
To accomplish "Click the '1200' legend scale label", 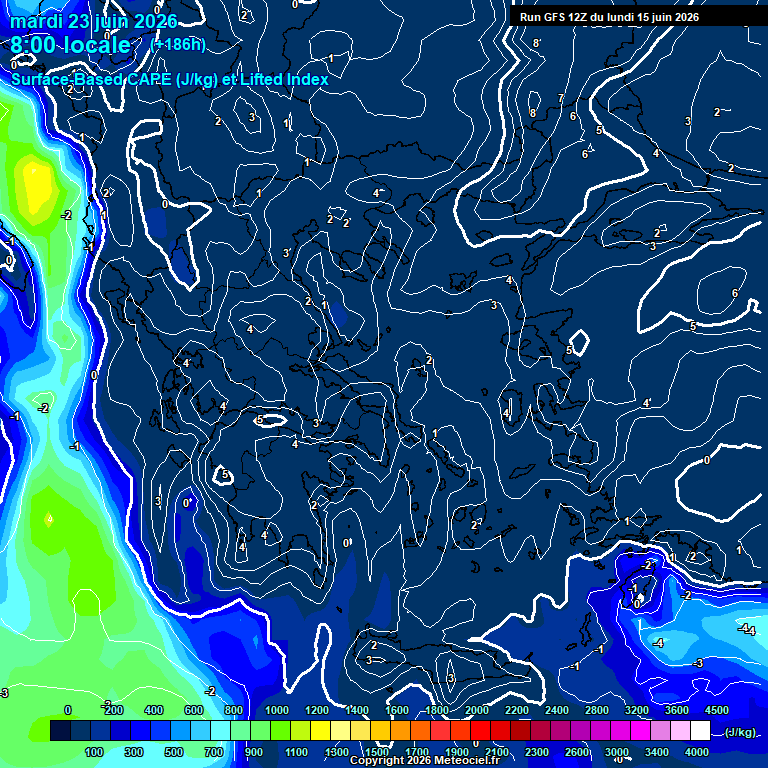I will pos(317,710).
